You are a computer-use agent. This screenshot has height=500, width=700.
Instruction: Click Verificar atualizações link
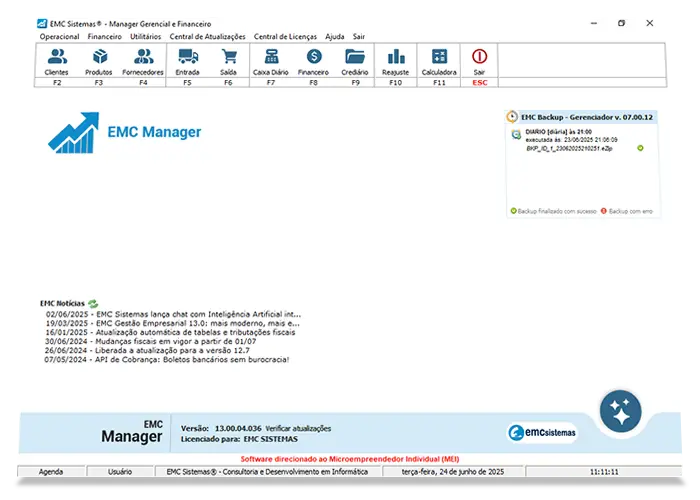(x=298, y=429)
